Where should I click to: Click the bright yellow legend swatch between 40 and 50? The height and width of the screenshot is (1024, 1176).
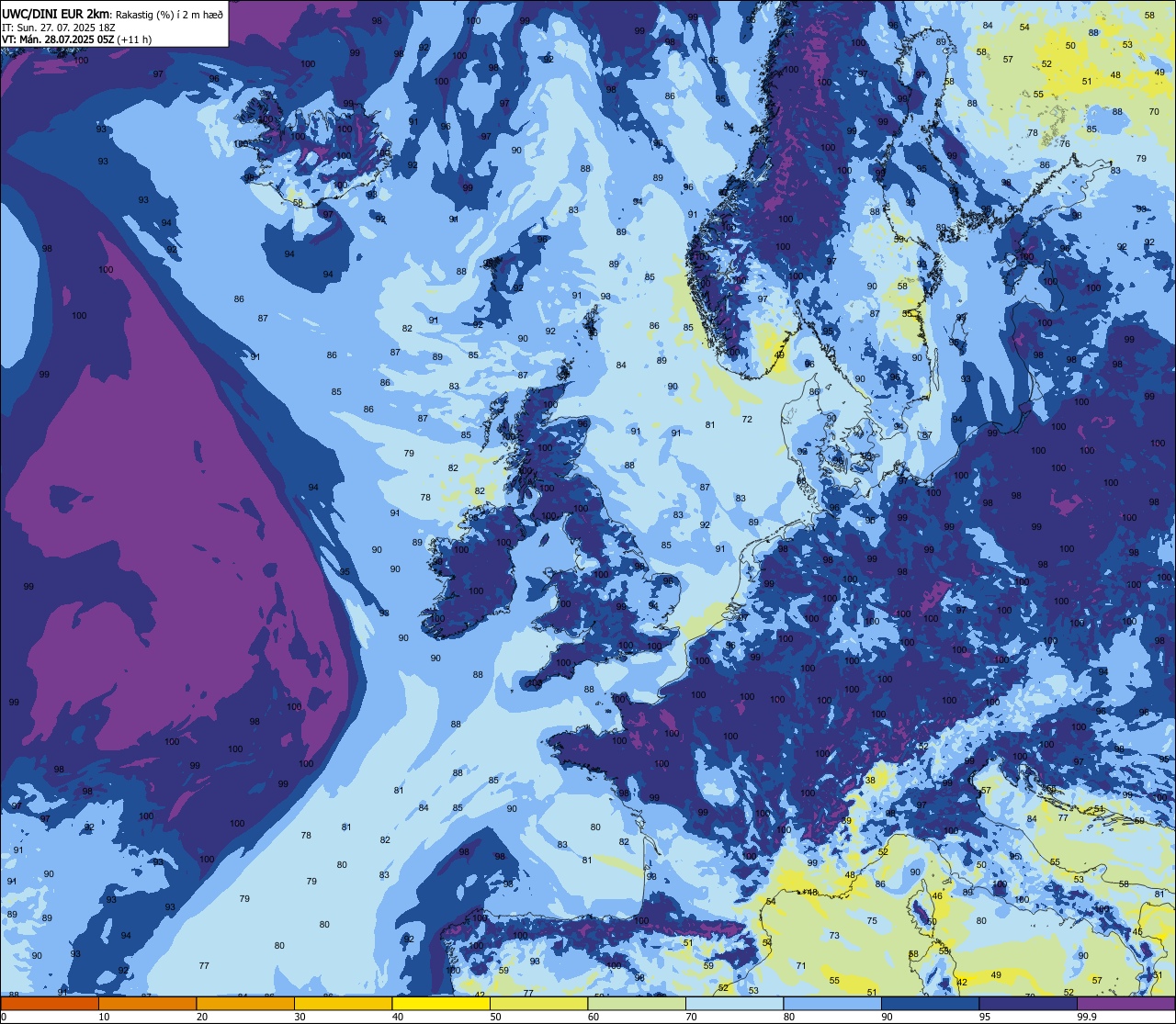(441, 1003)
